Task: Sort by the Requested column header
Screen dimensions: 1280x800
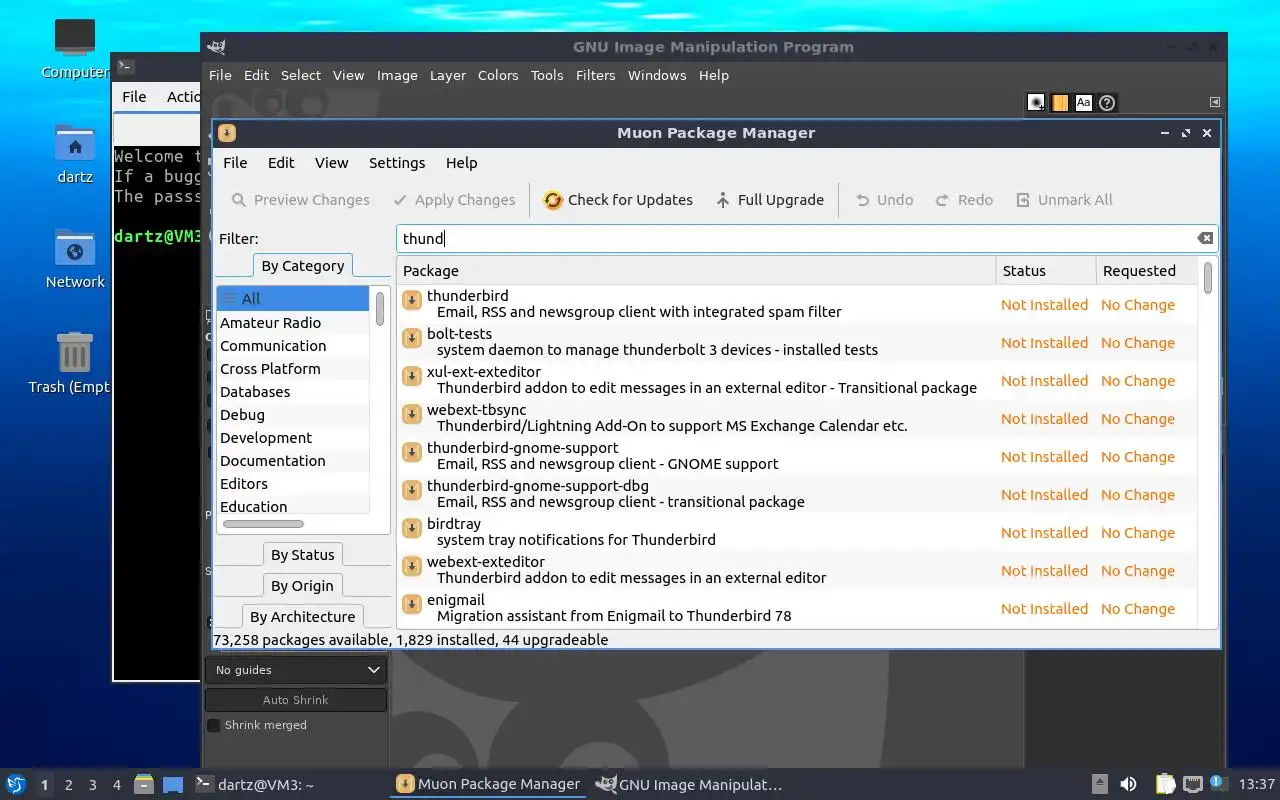Action: click(x=1145, y=271)
